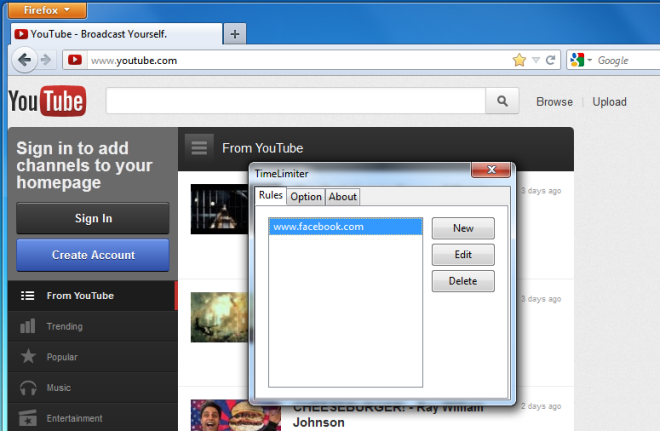Screen dimensions: 660x431
Task: Switch to Rules tab in TimeLimiter
Action: 271,195
